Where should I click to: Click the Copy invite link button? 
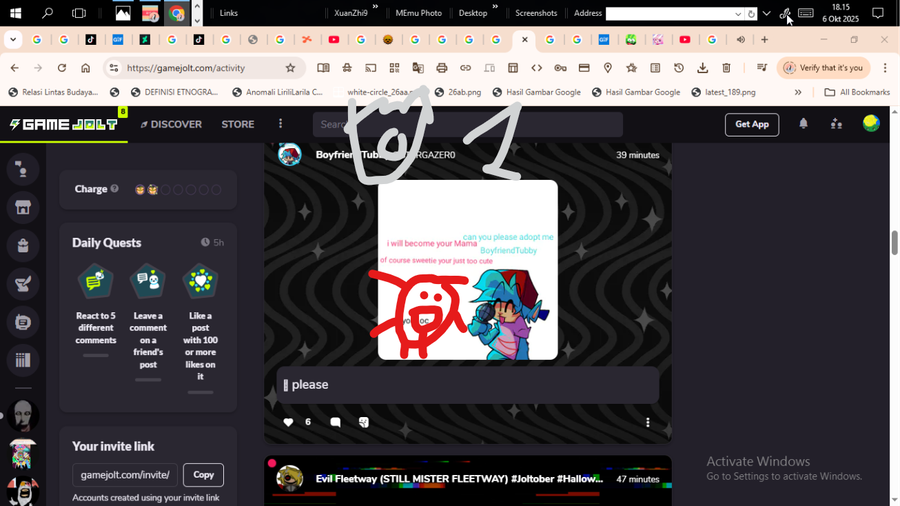point(203,474)
